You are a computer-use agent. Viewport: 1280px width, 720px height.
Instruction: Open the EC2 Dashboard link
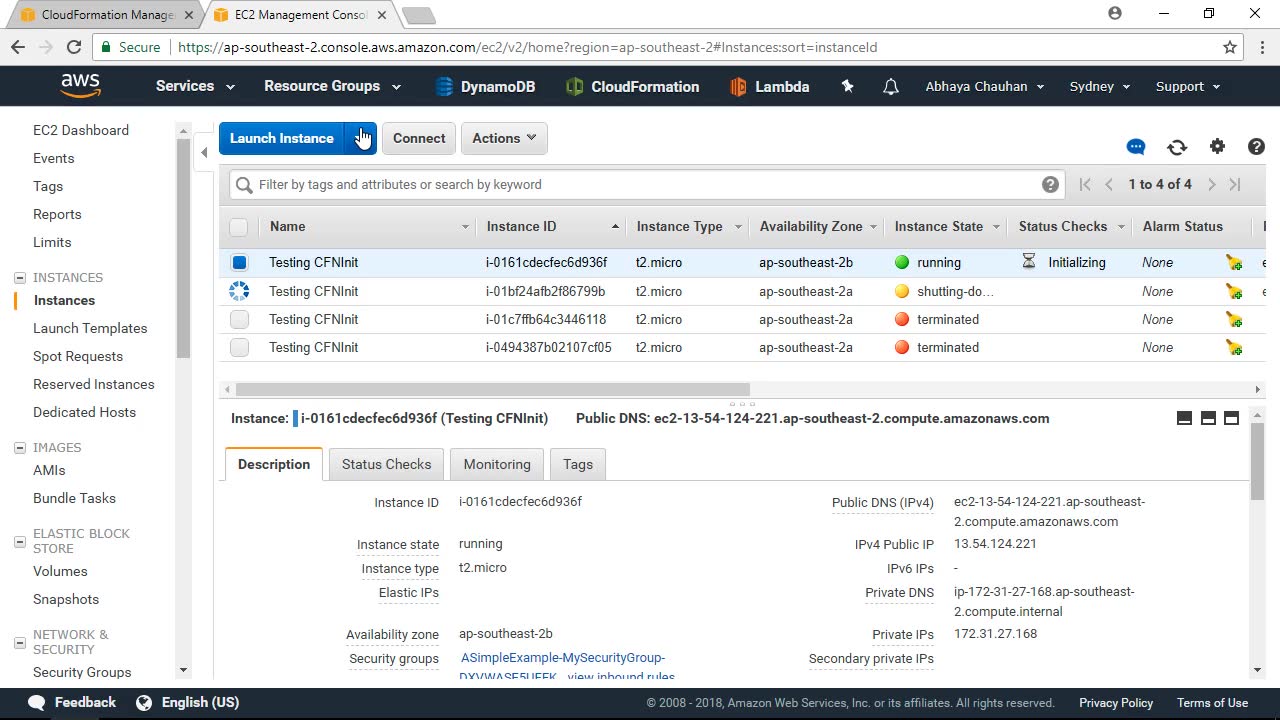[x=81, y=130]
